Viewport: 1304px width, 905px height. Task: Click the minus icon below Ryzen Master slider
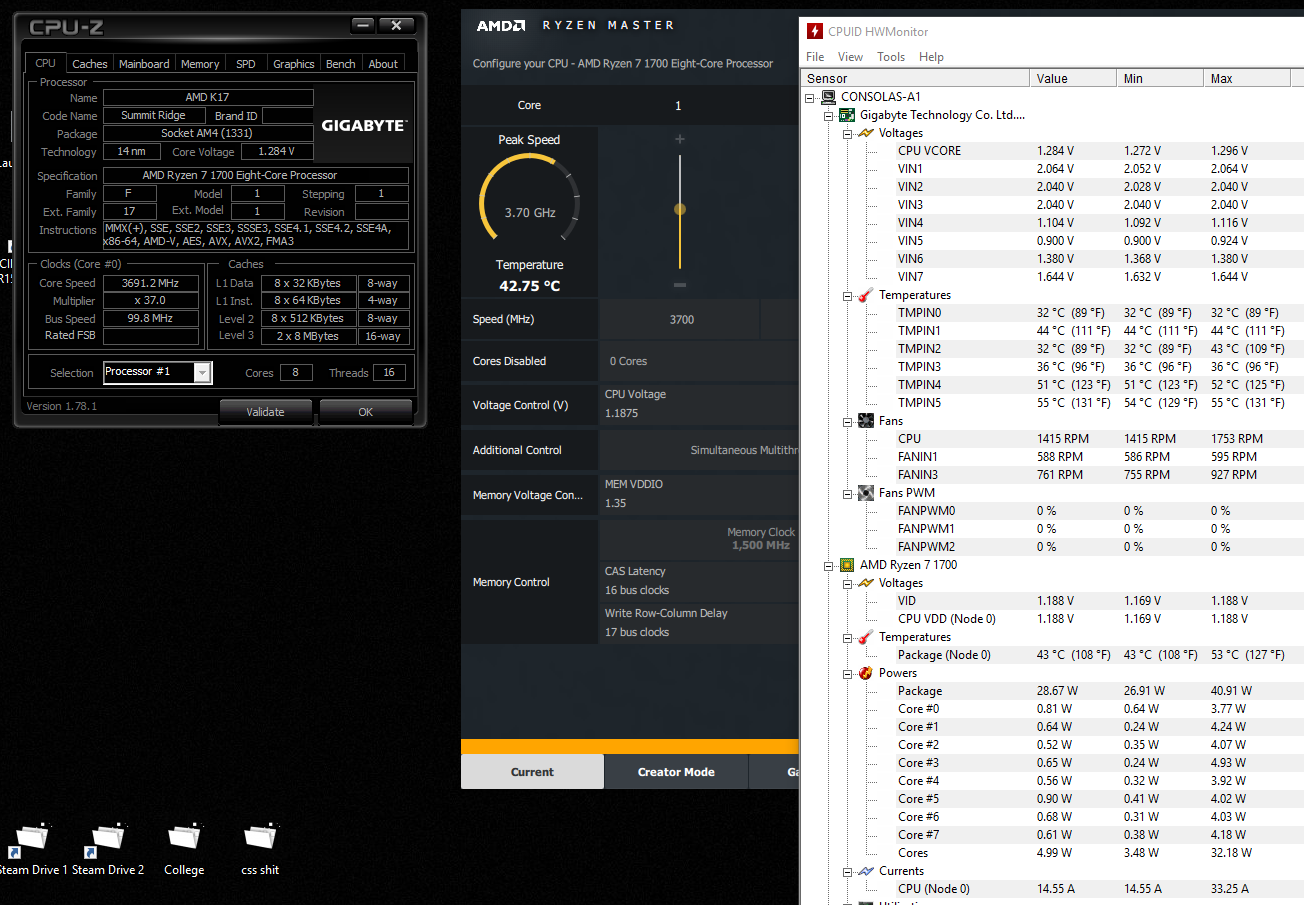pyautogui.click(x=680, y=285)
